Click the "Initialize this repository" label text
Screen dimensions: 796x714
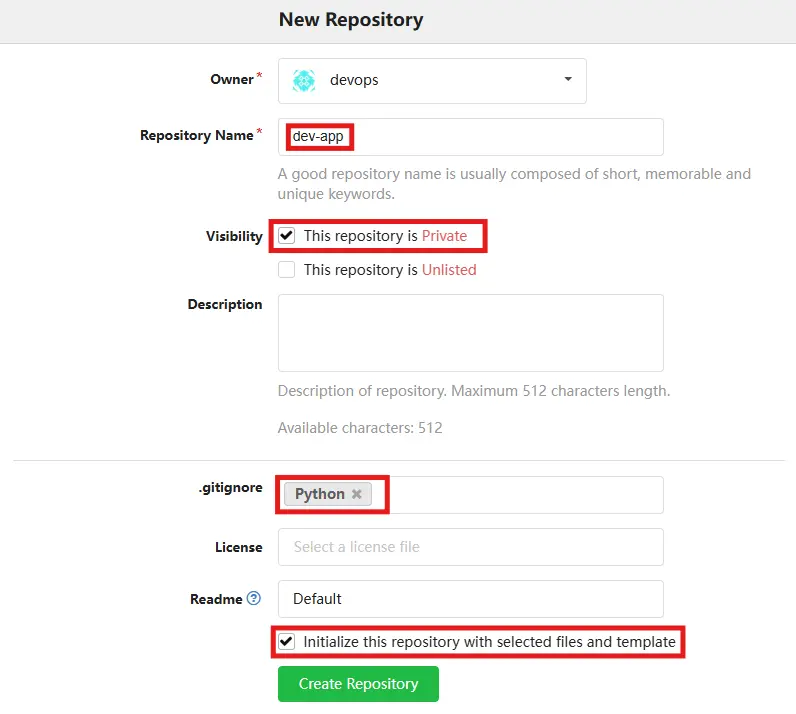pos(489,641)
